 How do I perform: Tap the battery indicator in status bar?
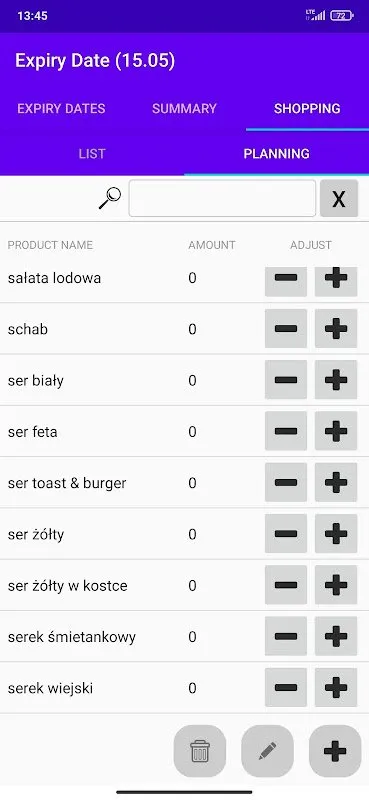pos(341,15)
